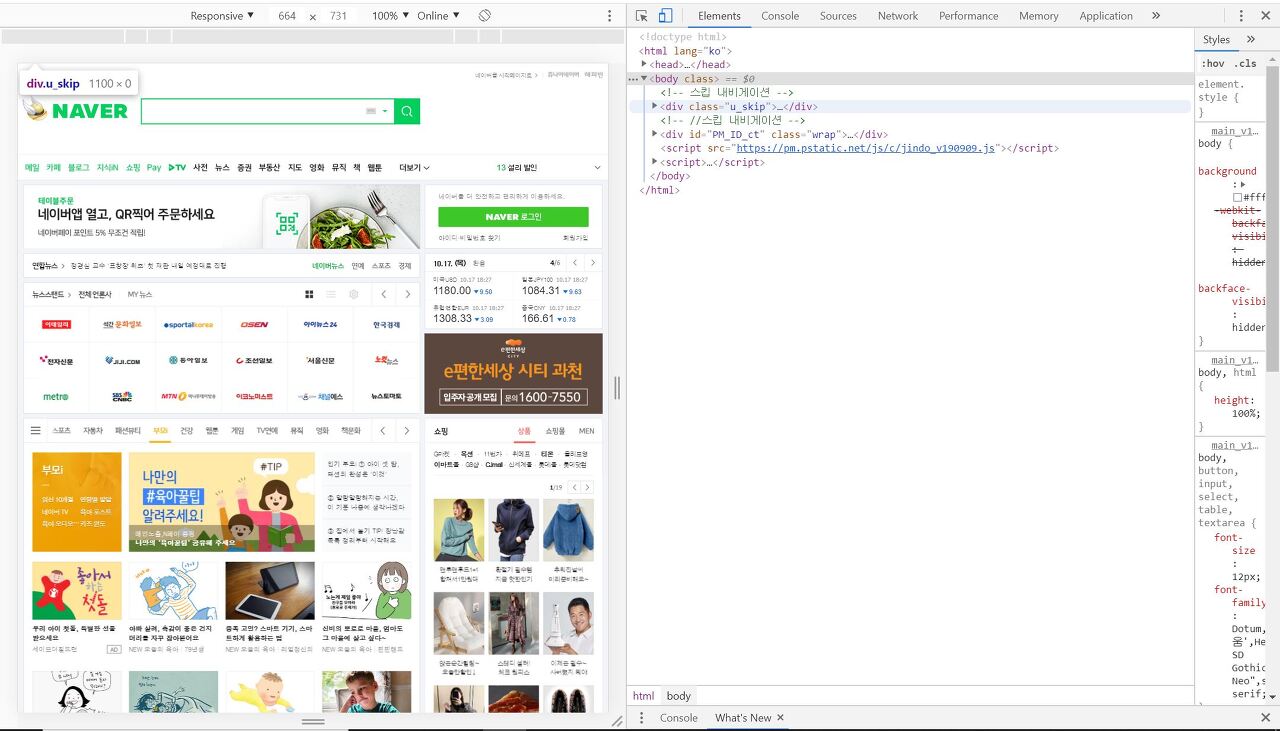This screenshot has height=731, width=1280.
Task: Expand the search box autocomplete arrow
Action: pos(385,111)
